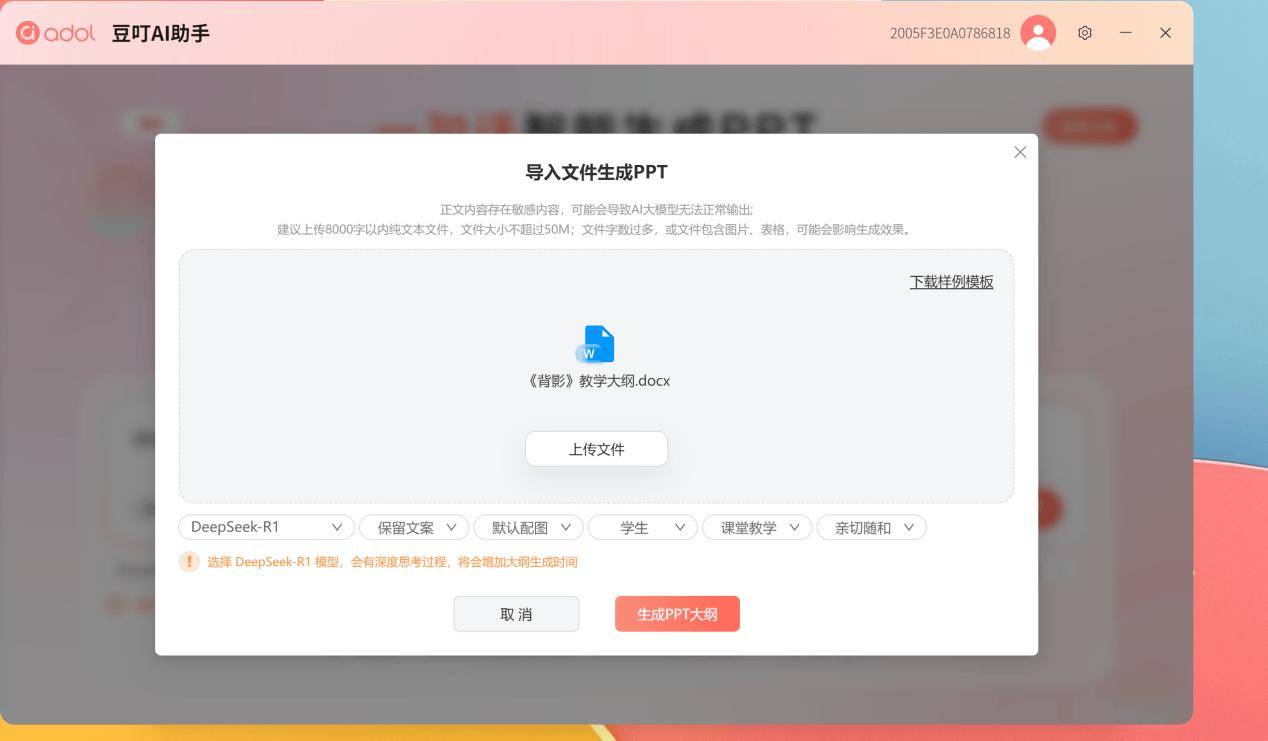Close the 豆叮AI助手 application window

1165,33
